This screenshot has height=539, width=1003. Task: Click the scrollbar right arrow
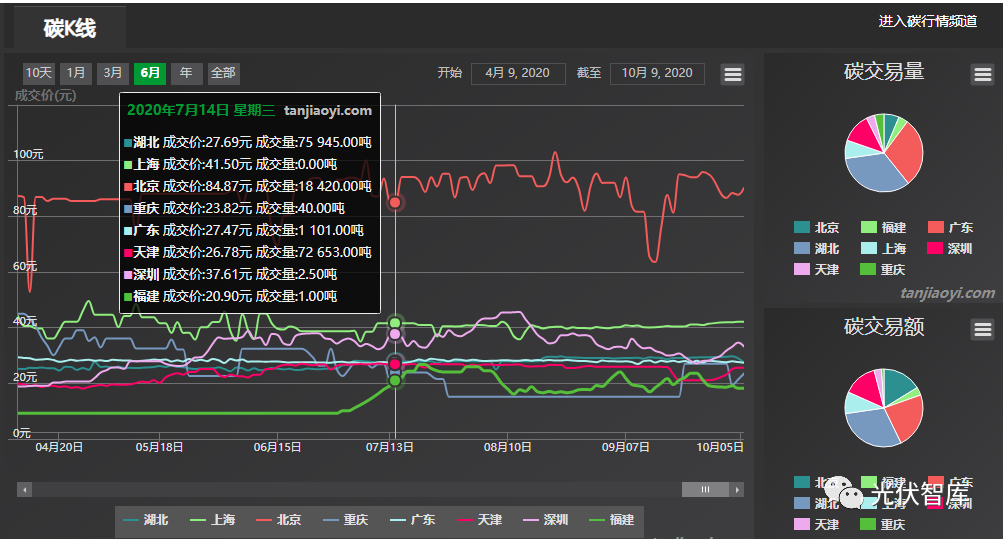pyautogui.click(x=737, y=490)
